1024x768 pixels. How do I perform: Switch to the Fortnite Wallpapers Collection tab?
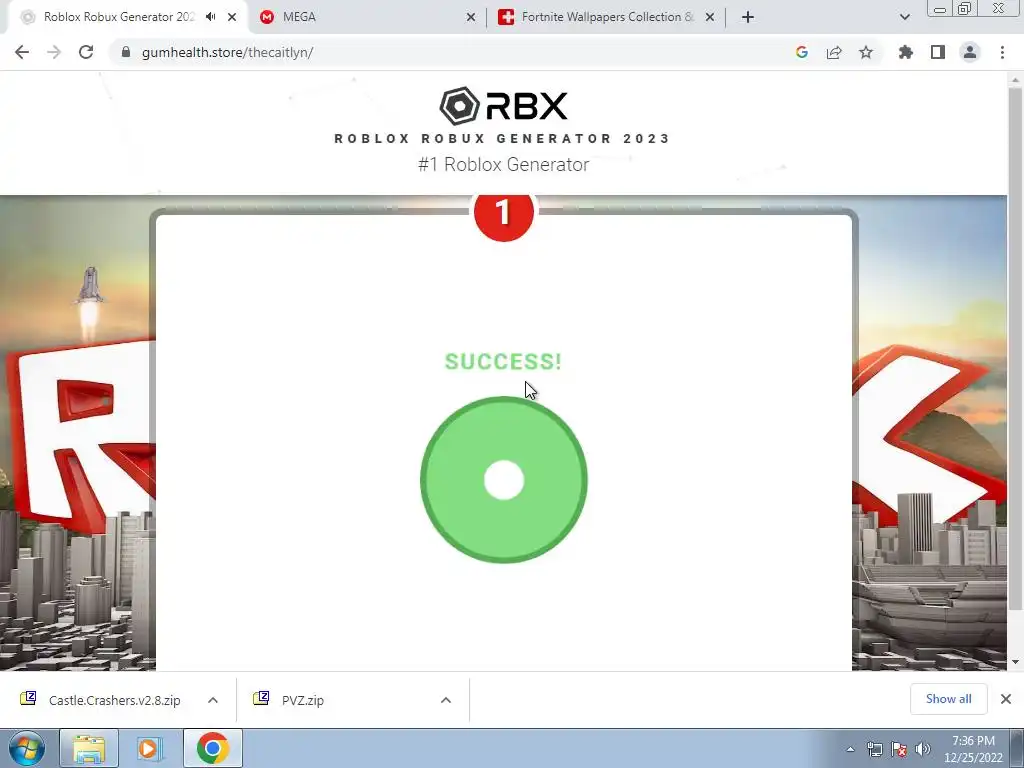click(607, 17)
